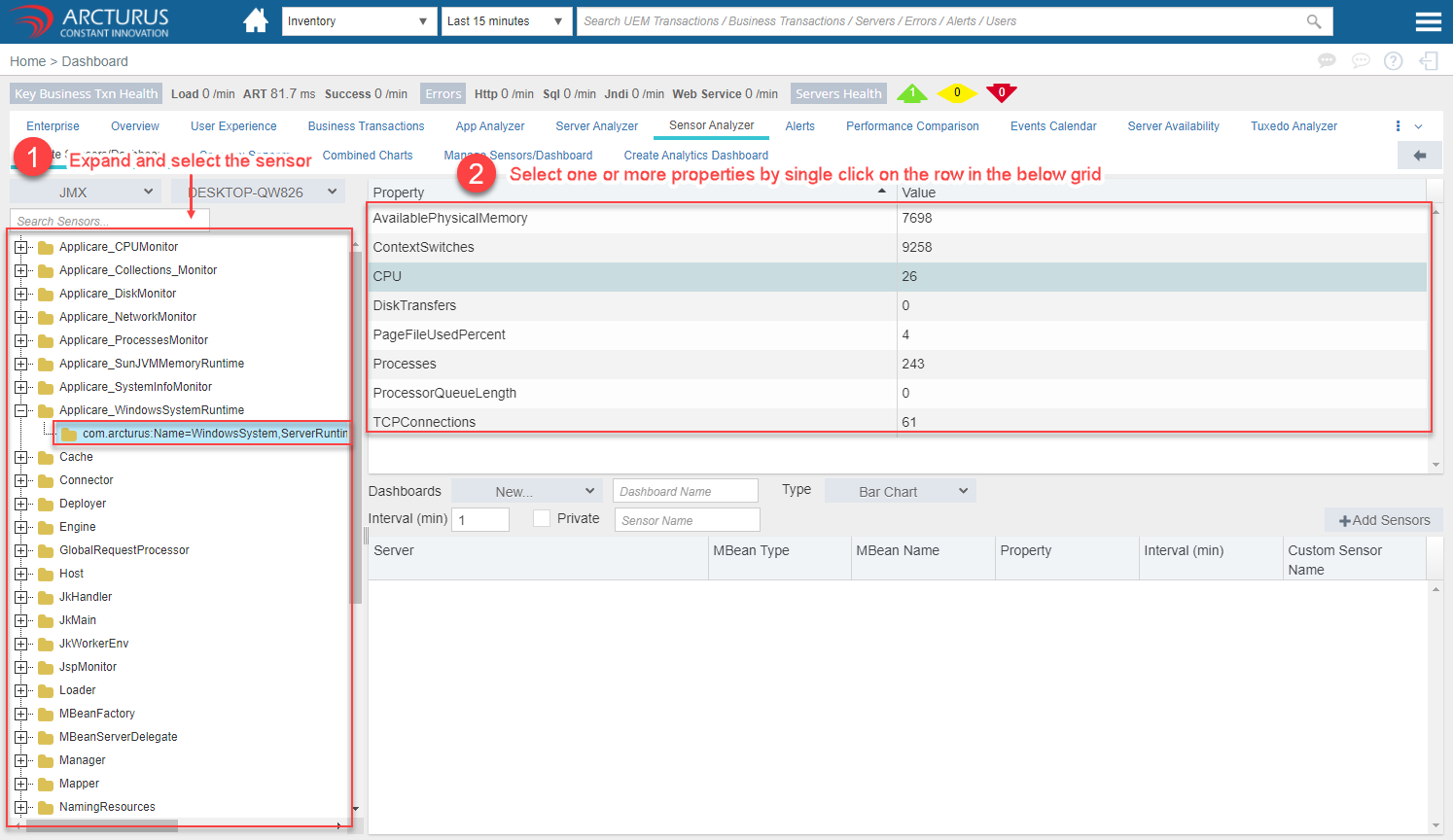Viewport: 1453px width, 840px height.
Task: Open the Bar Chart type dropdown
Action: pos(900,491)
